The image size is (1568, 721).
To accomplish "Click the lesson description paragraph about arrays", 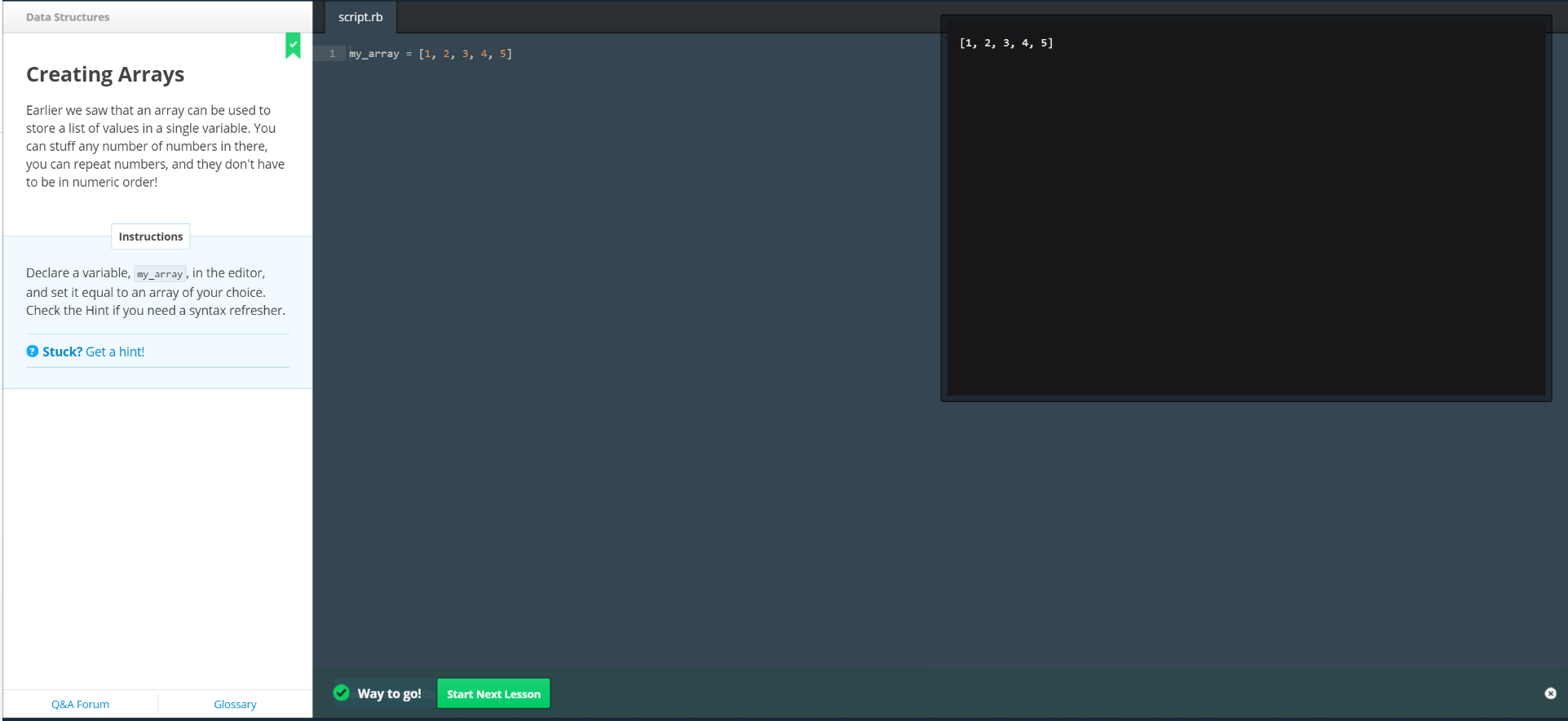I will click(x=155, y=146).
